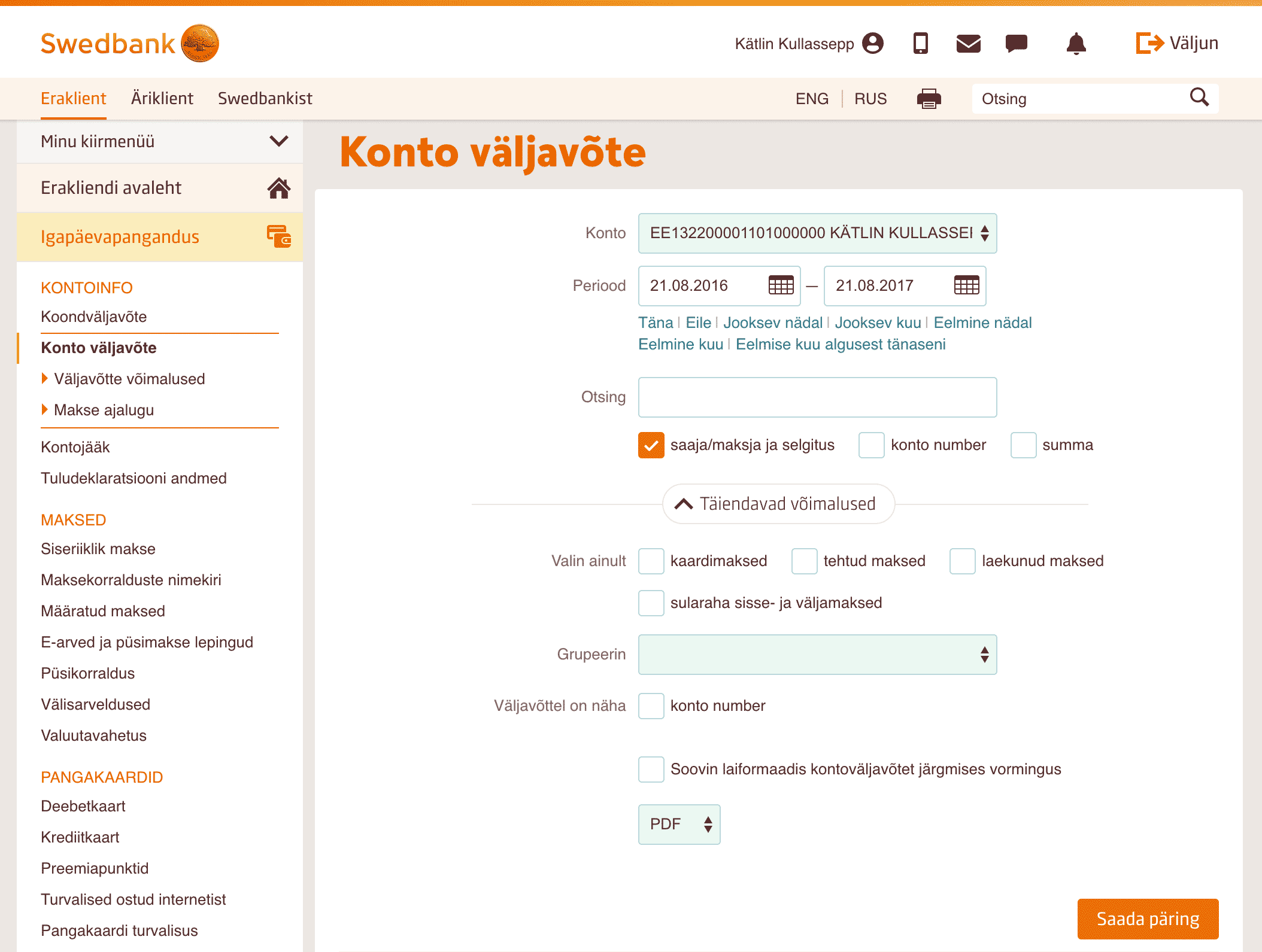Switch to Eraklient tab
This screenshot has height=952, width=1262.
(73, 98)
